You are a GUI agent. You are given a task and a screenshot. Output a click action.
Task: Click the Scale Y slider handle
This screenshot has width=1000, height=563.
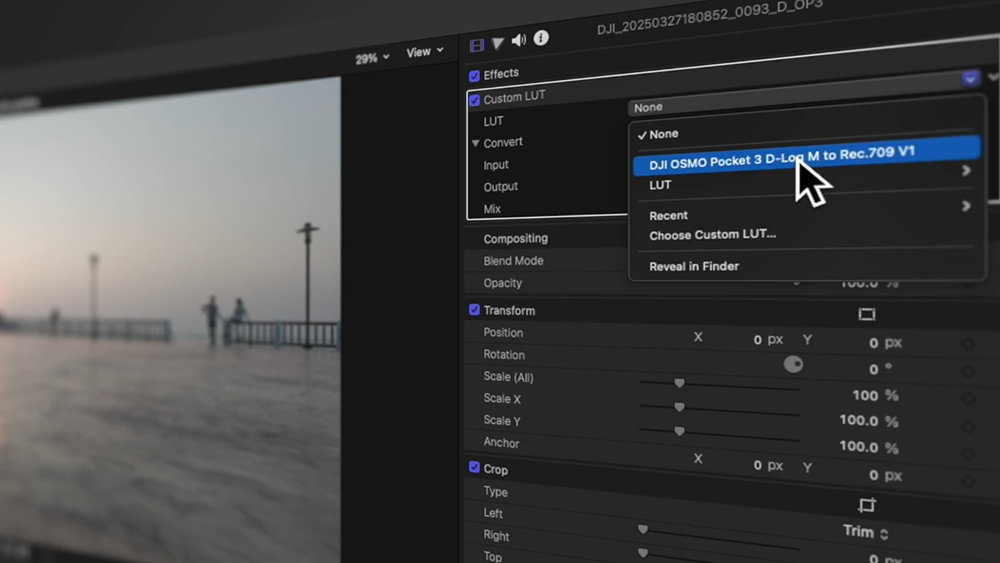[x=679, y=431]
